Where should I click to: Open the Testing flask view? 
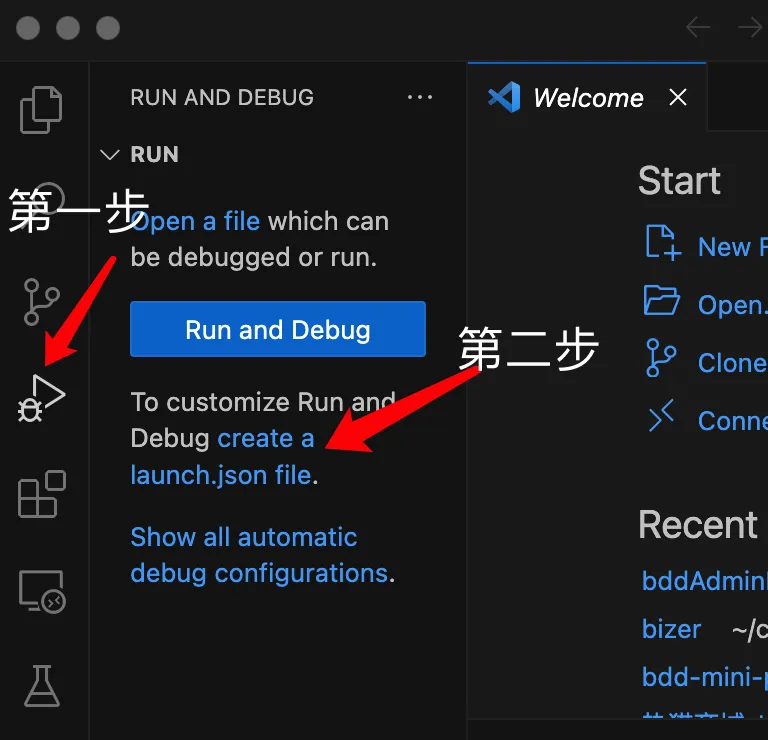click(x=42, y=686)
